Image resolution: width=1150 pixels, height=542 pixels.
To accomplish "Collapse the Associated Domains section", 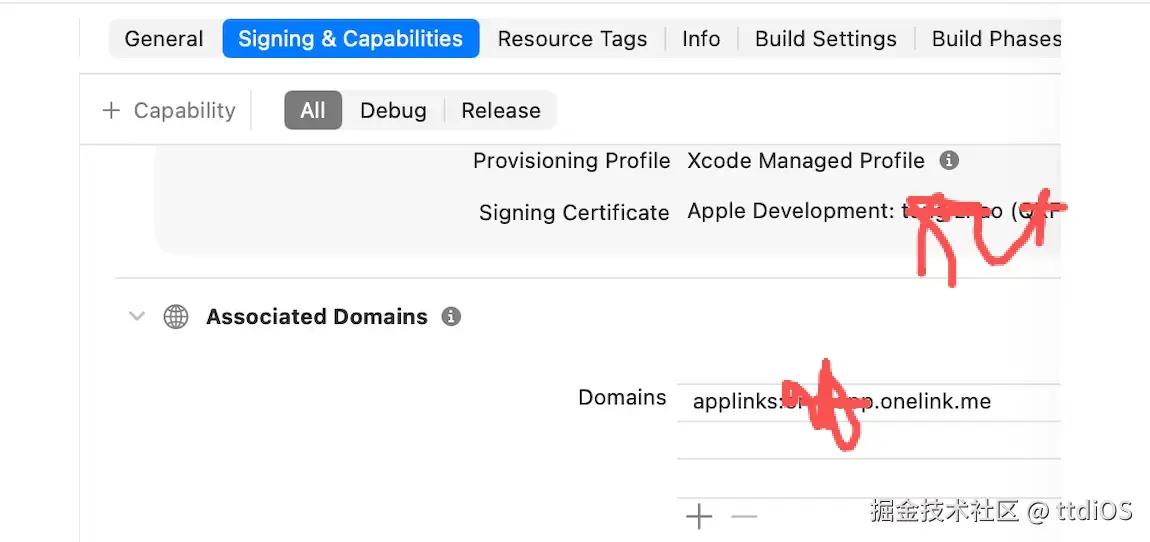I will click(x=137, y=317).
